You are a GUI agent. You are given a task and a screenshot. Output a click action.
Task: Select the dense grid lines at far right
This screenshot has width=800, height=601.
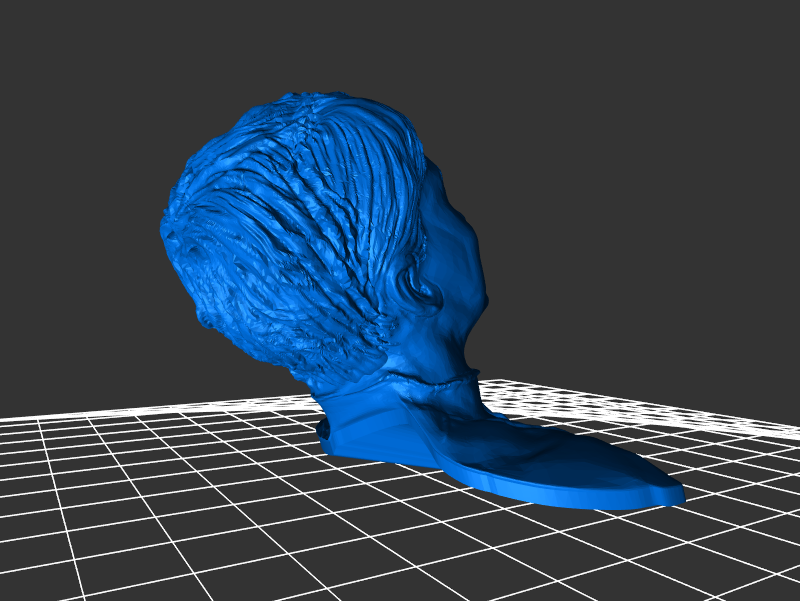(740, 420)
